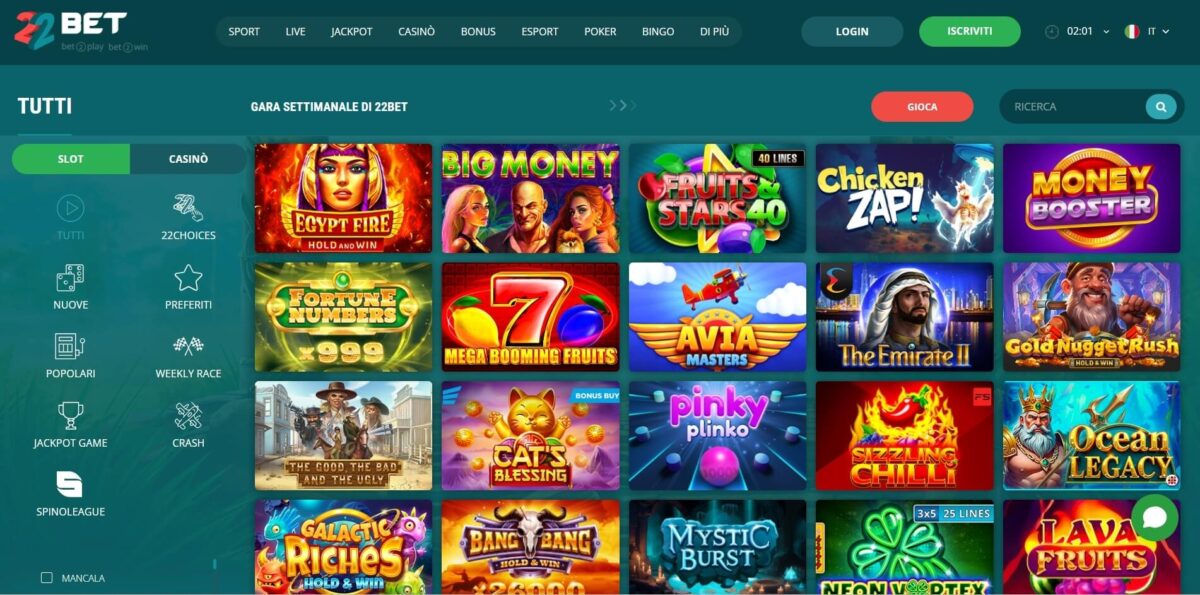Click the green Iscriviti button

pos(970,31)
